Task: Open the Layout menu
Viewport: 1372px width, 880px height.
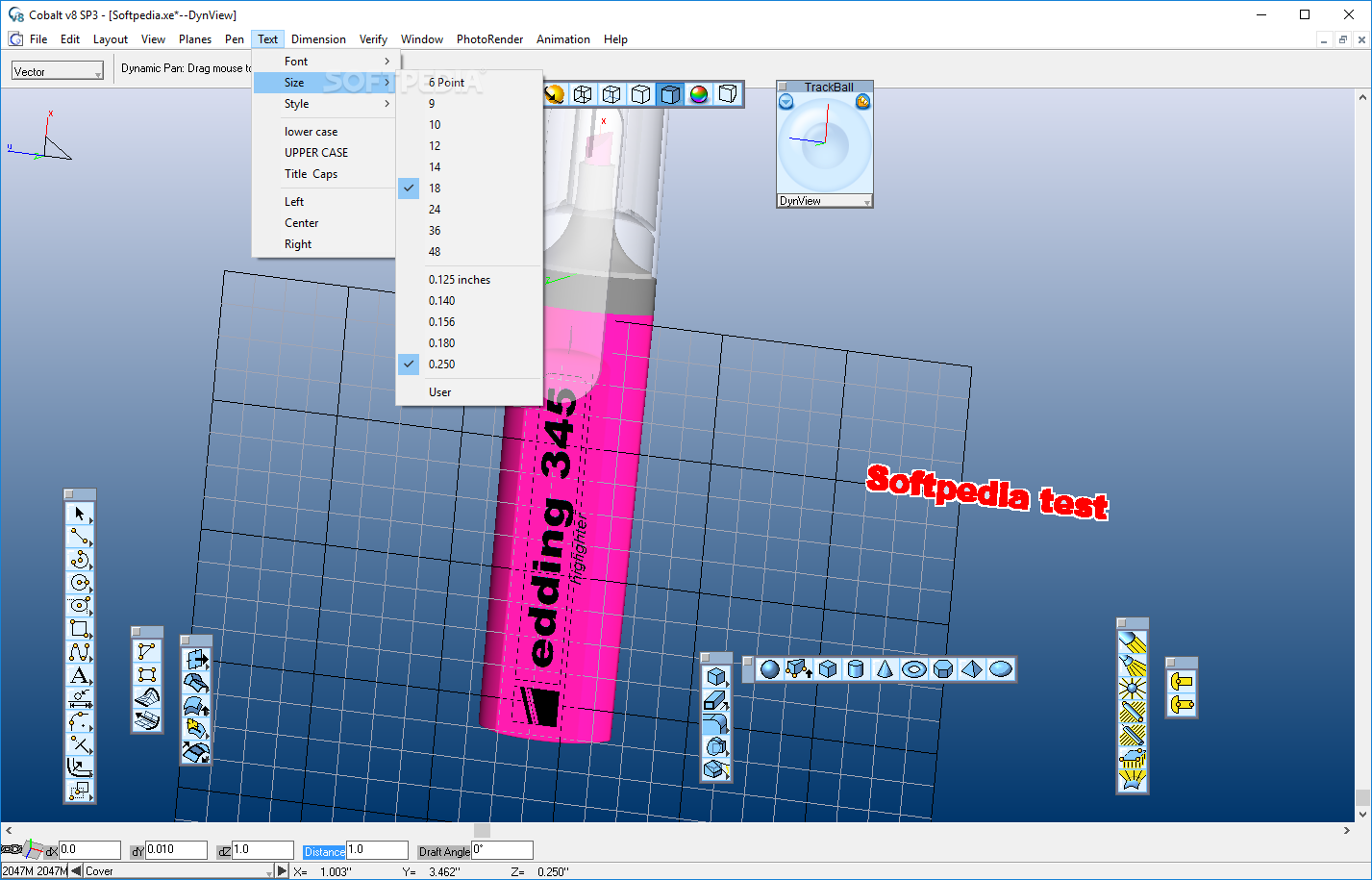Action: click(111, 39)
